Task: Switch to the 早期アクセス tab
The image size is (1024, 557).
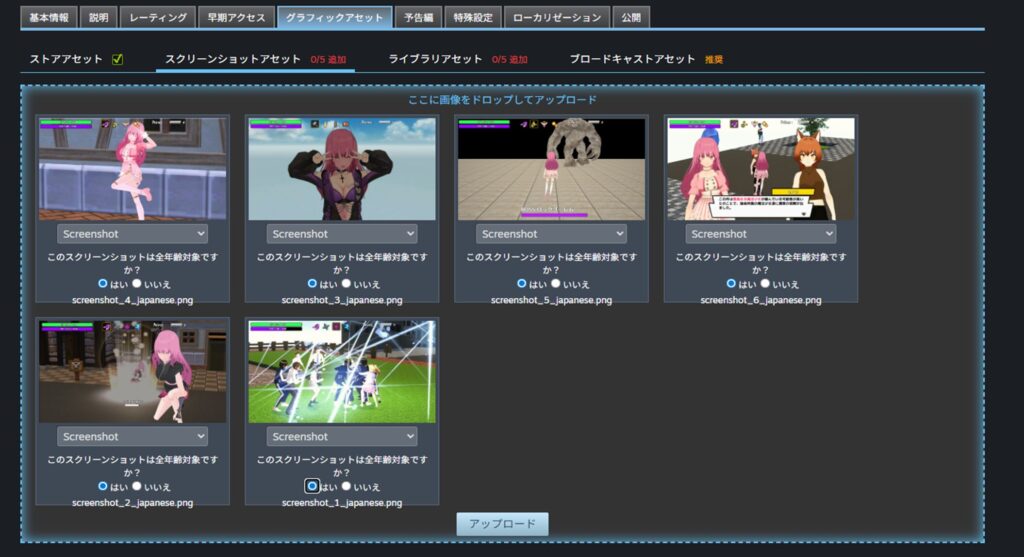Action: (235, 18)
